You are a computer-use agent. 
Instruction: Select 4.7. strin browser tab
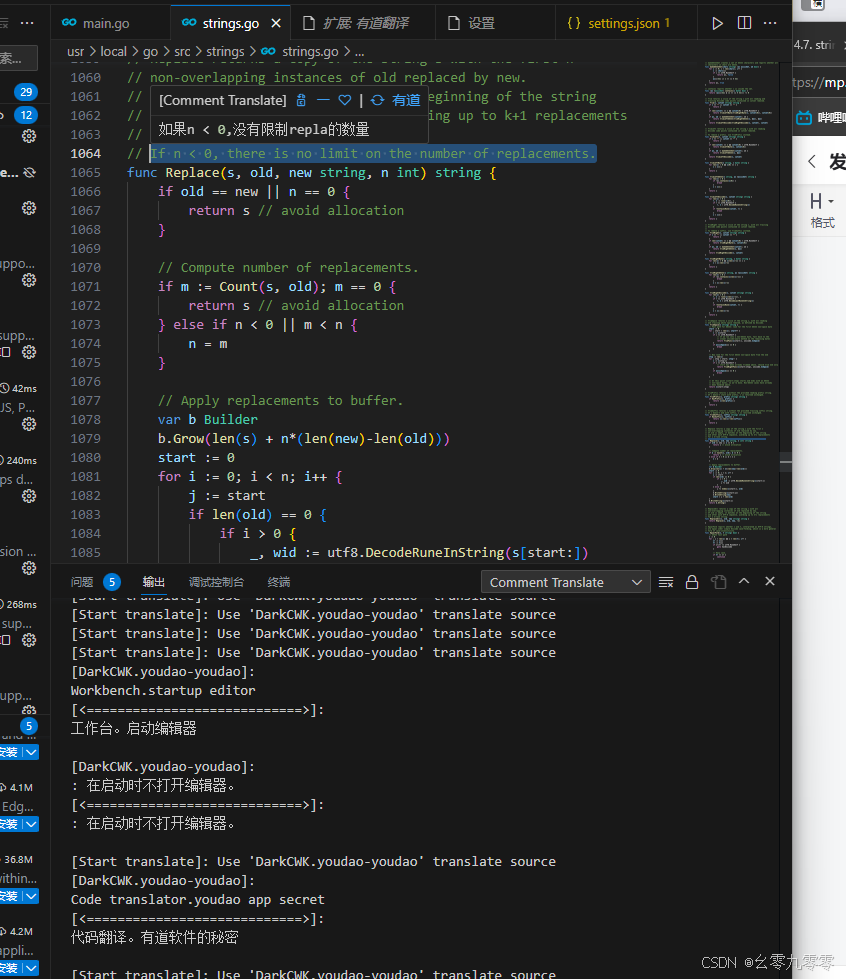[x=819, y=45]
